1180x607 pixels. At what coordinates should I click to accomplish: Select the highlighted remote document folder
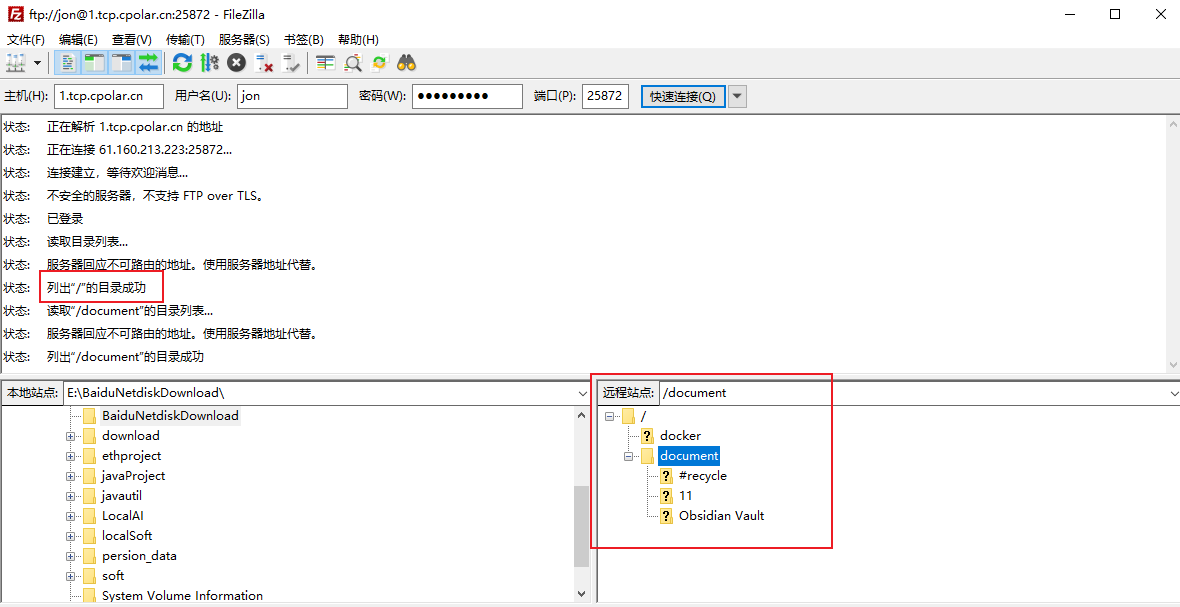689,456
